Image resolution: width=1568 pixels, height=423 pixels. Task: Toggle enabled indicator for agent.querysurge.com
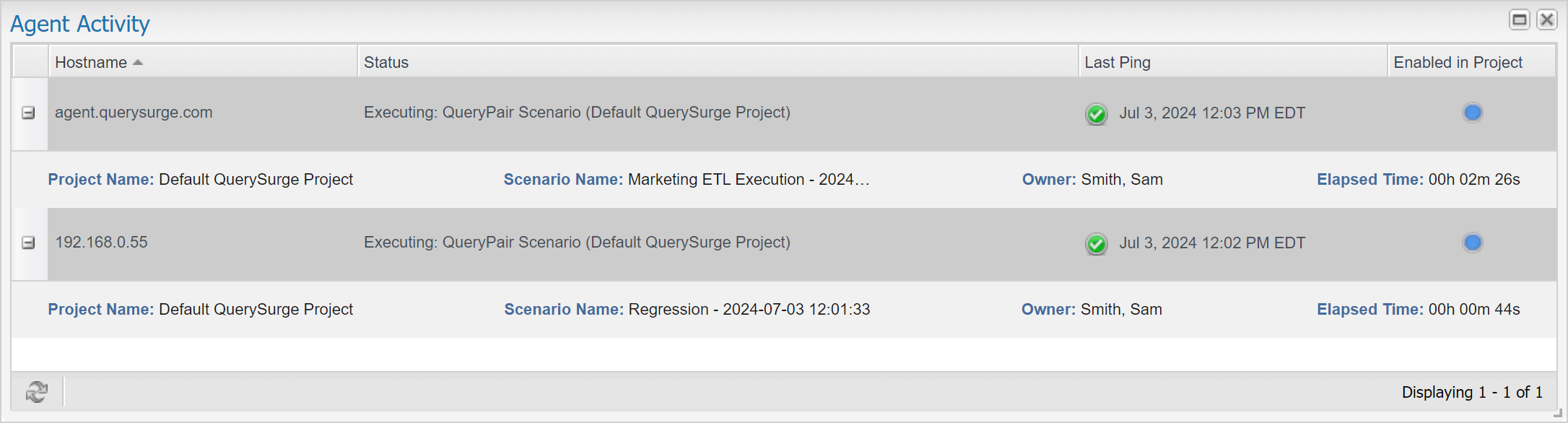coord(1472,113)
